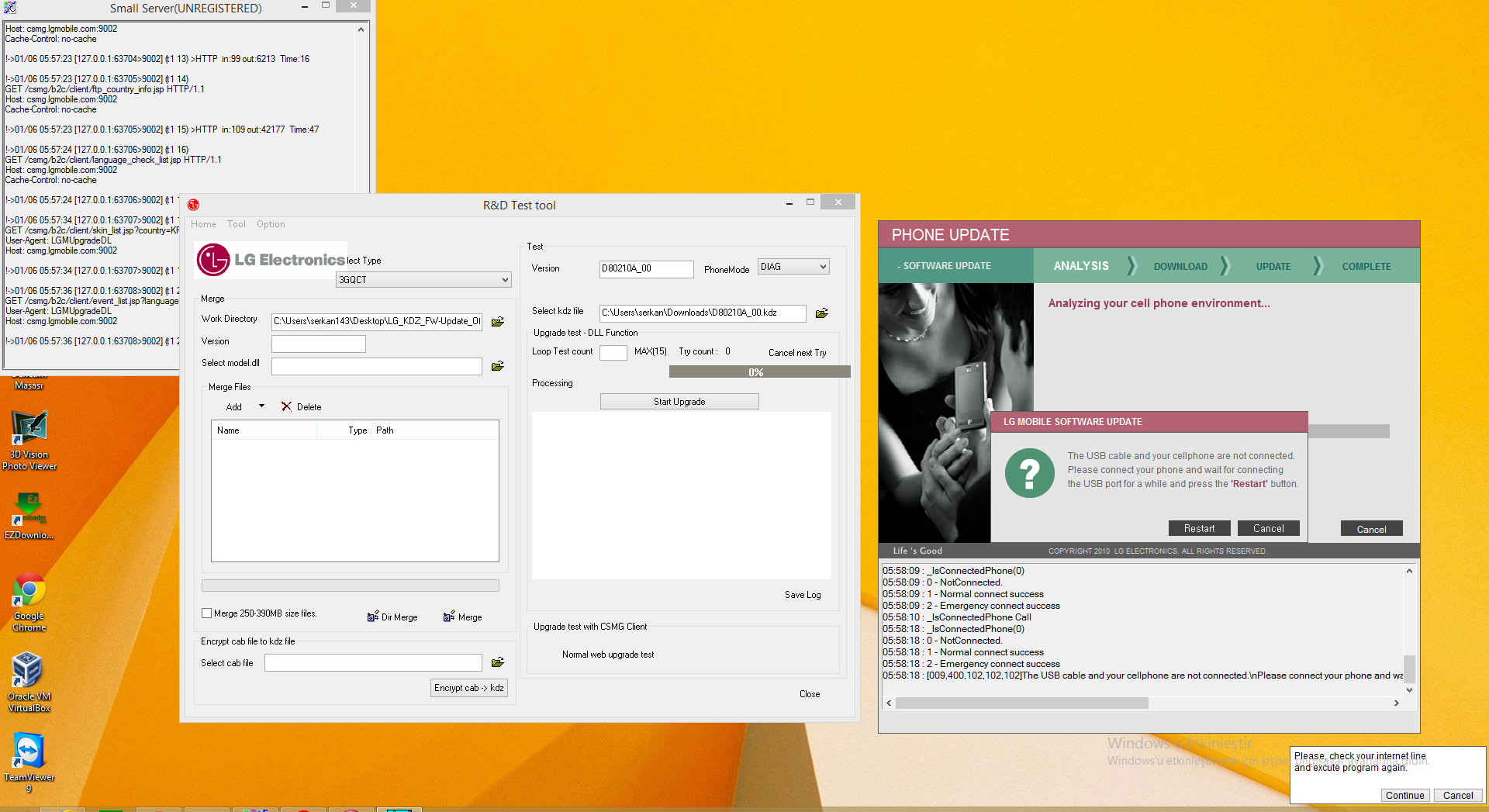Viewport: 1489px width, 812px height.
Task: Click the Encrypt cab -> kdz button
Action: tap(469, 688)
